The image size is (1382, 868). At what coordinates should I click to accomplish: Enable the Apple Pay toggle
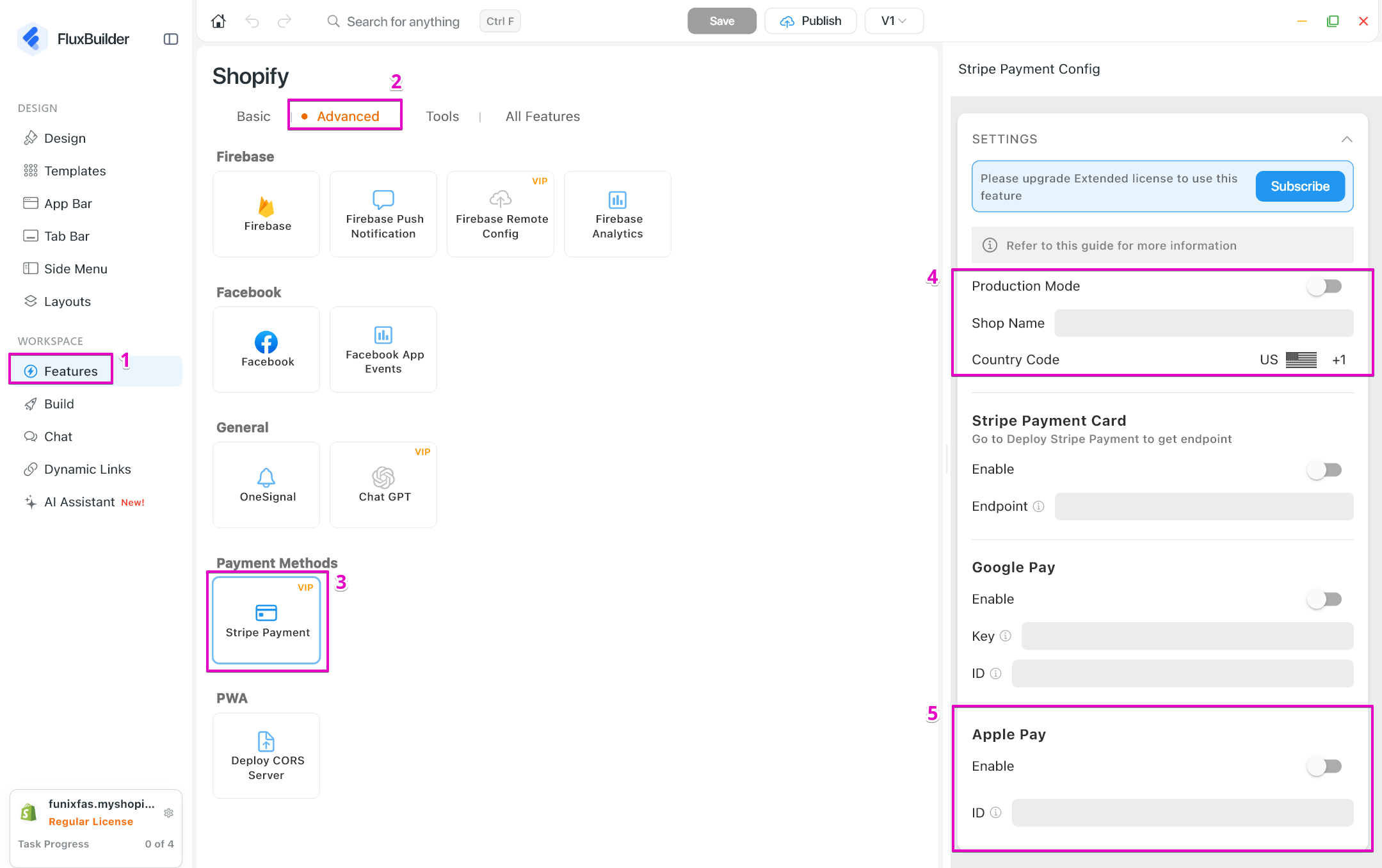coord(1324,766)
